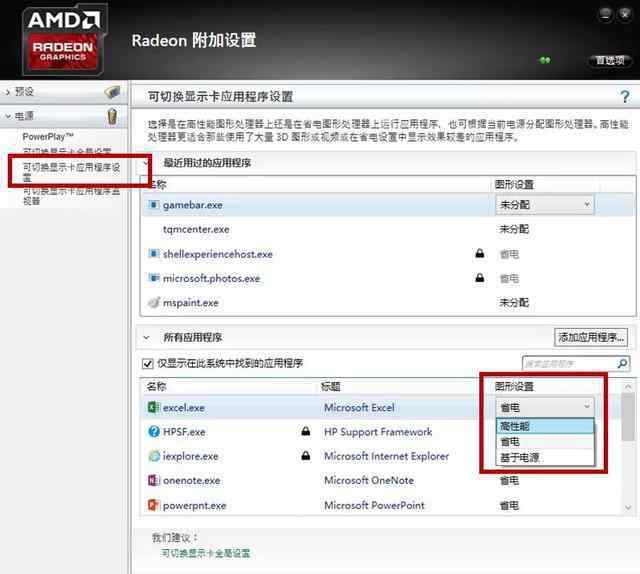Click scroll-down arrow of applications list

click(628, 507)
